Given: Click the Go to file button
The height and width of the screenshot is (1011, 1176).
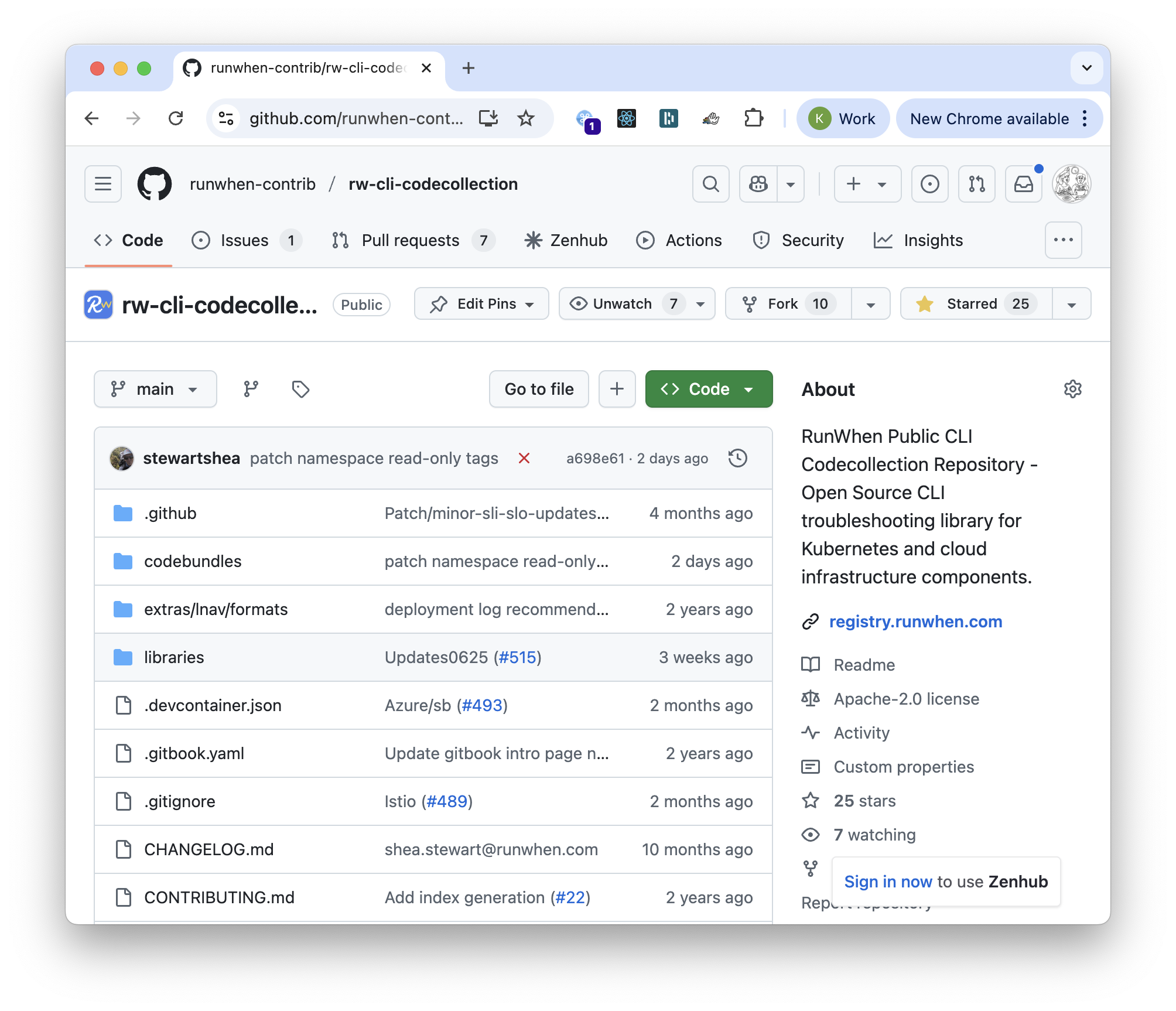Looking at the screenshot, I should pyautogui.click(x=539, y=389).
